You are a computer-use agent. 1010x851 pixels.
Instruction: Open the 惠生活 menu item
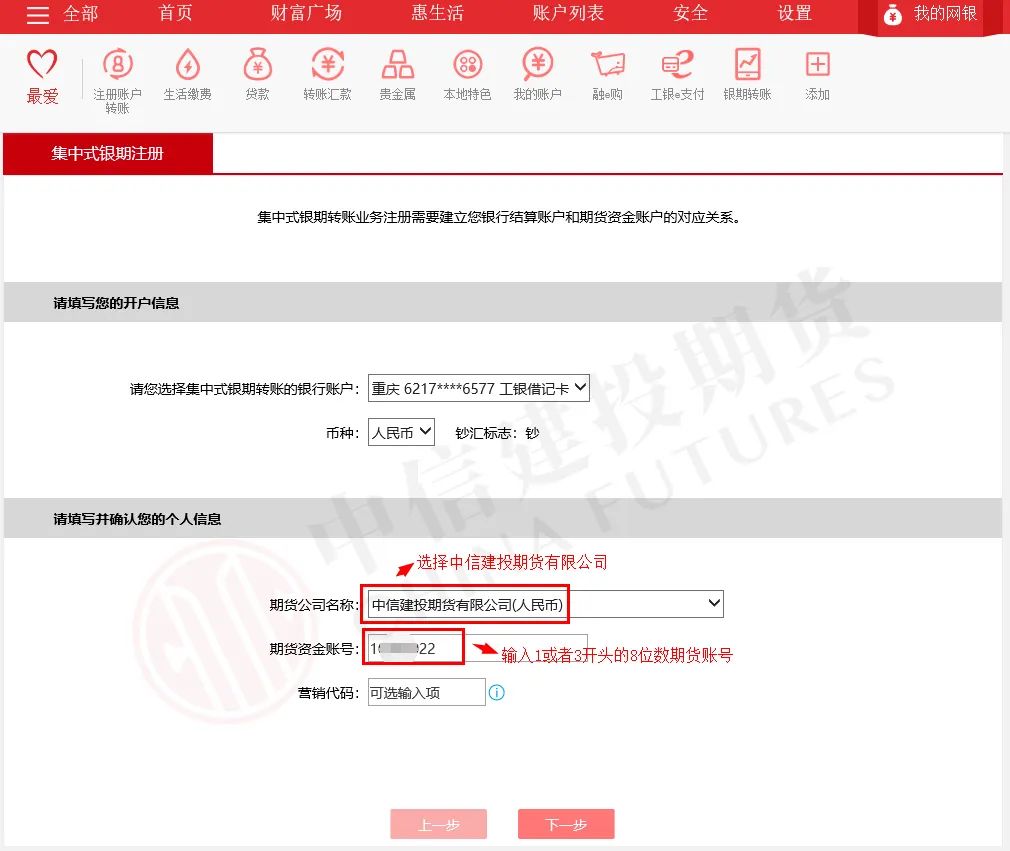coord(437,13)
